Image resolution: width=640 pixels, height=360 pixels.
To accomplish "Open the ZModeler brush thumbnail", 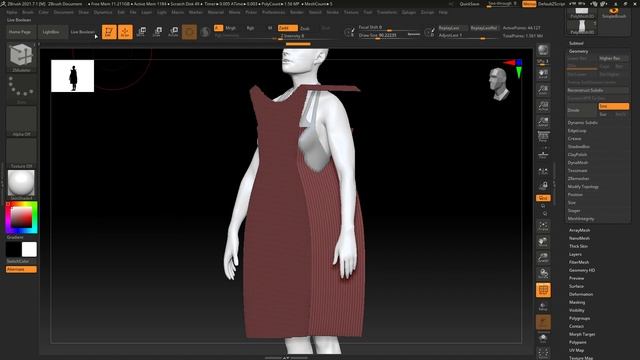I will 21,56.
